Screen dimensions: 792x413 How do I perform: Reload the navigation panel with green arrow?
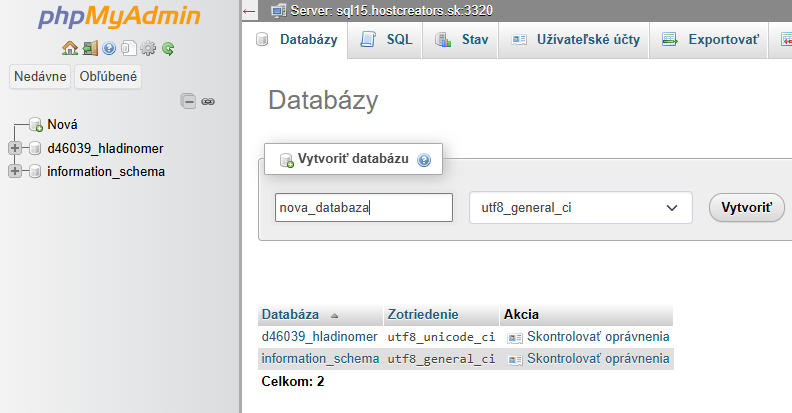(168, 48)
